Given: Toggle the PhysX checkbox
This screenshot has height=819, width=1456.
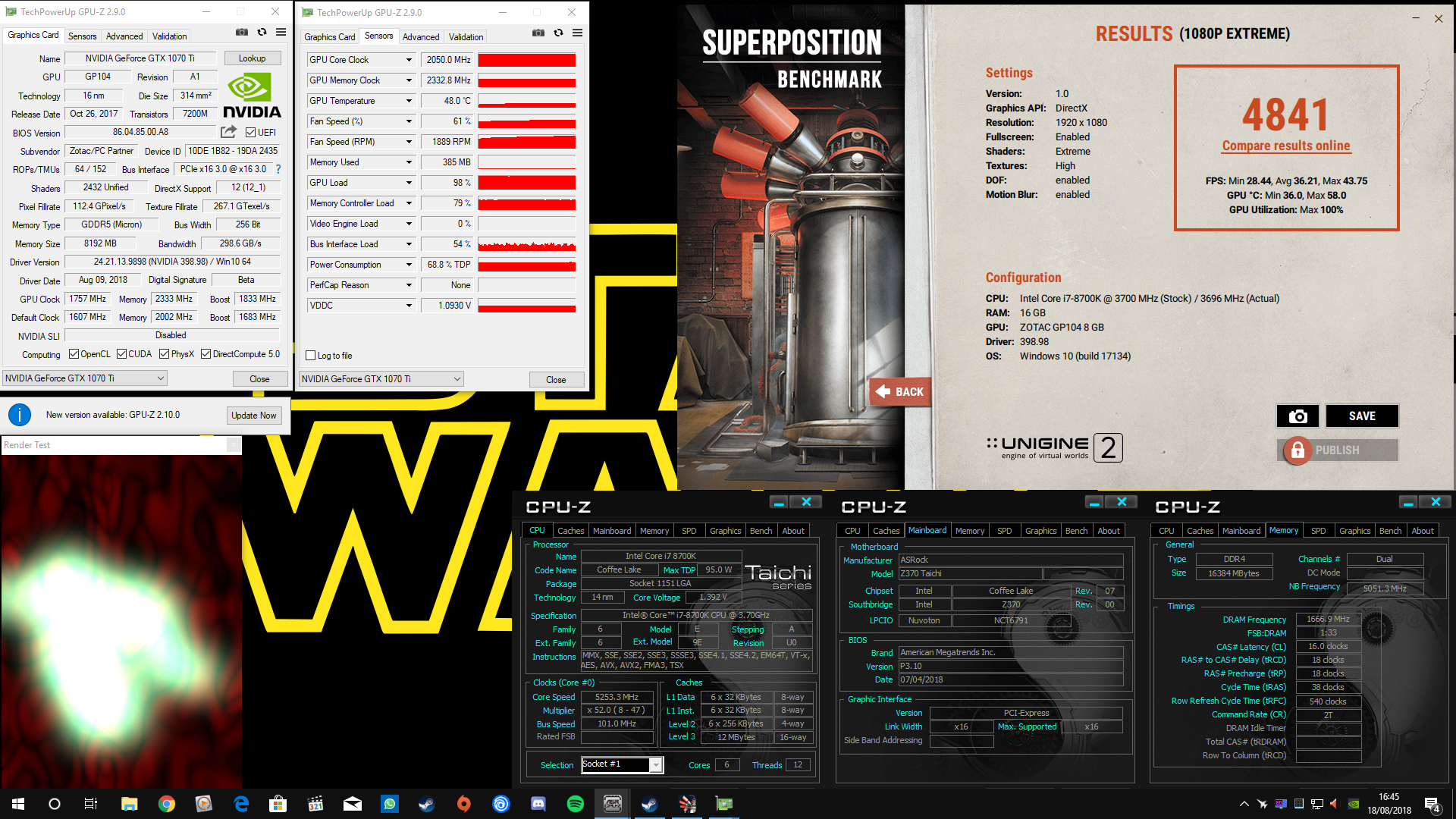Looking at the screenshot, I should point(165,354).
